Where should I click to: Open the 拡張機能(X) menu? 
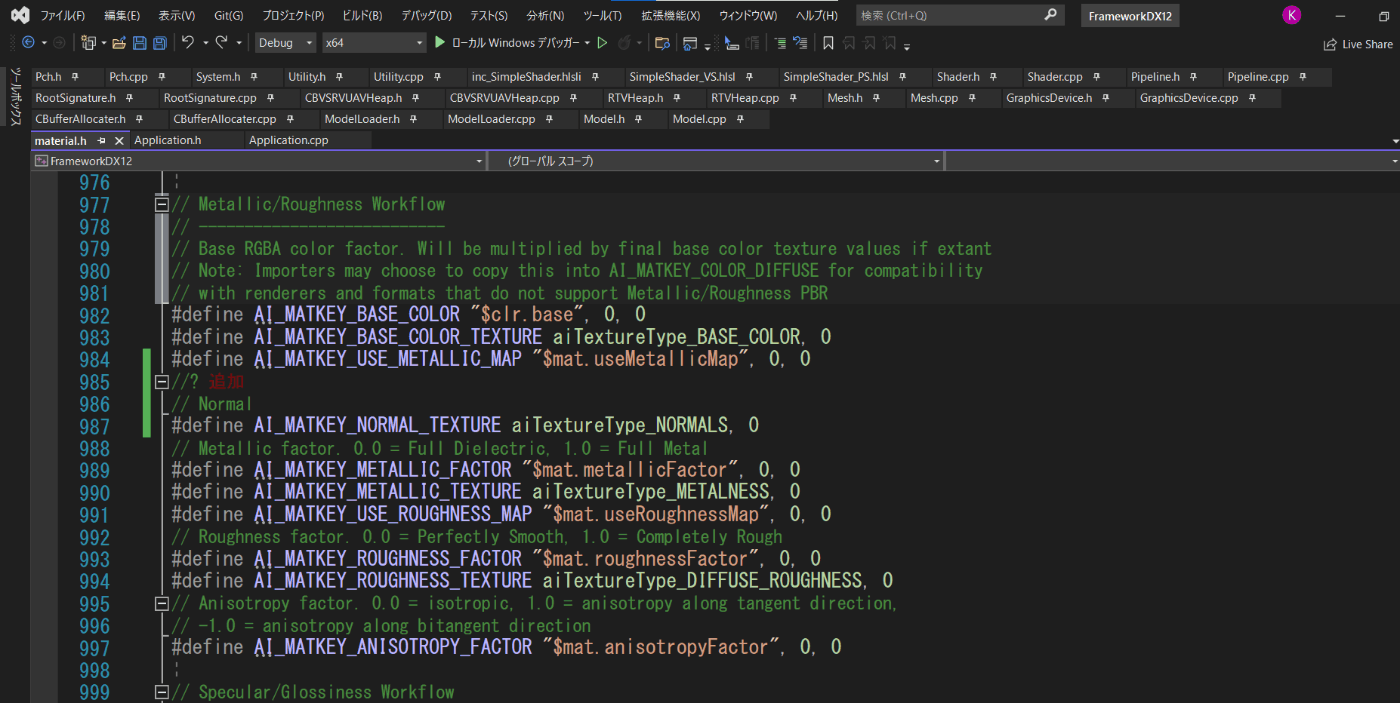[x=670, y=16]
